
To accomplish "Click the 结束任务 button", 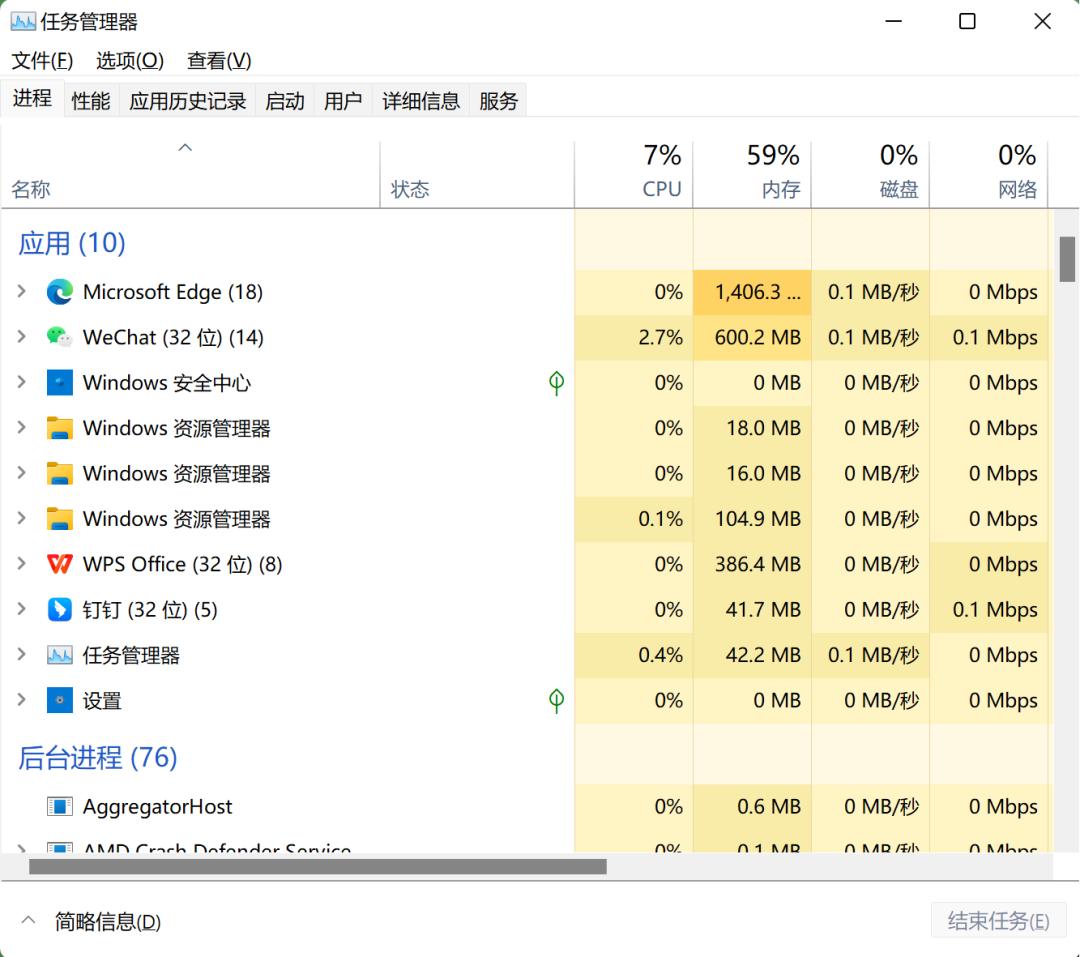I will tap(998, 920).
